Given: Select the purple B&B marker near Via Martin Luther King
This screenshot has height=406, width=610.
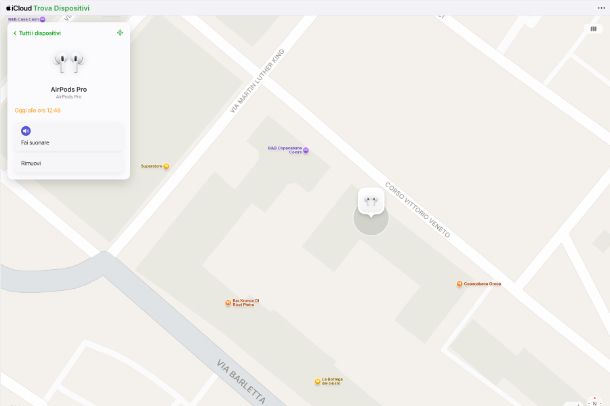Looking at the screenshot, I should click(306, 150).
